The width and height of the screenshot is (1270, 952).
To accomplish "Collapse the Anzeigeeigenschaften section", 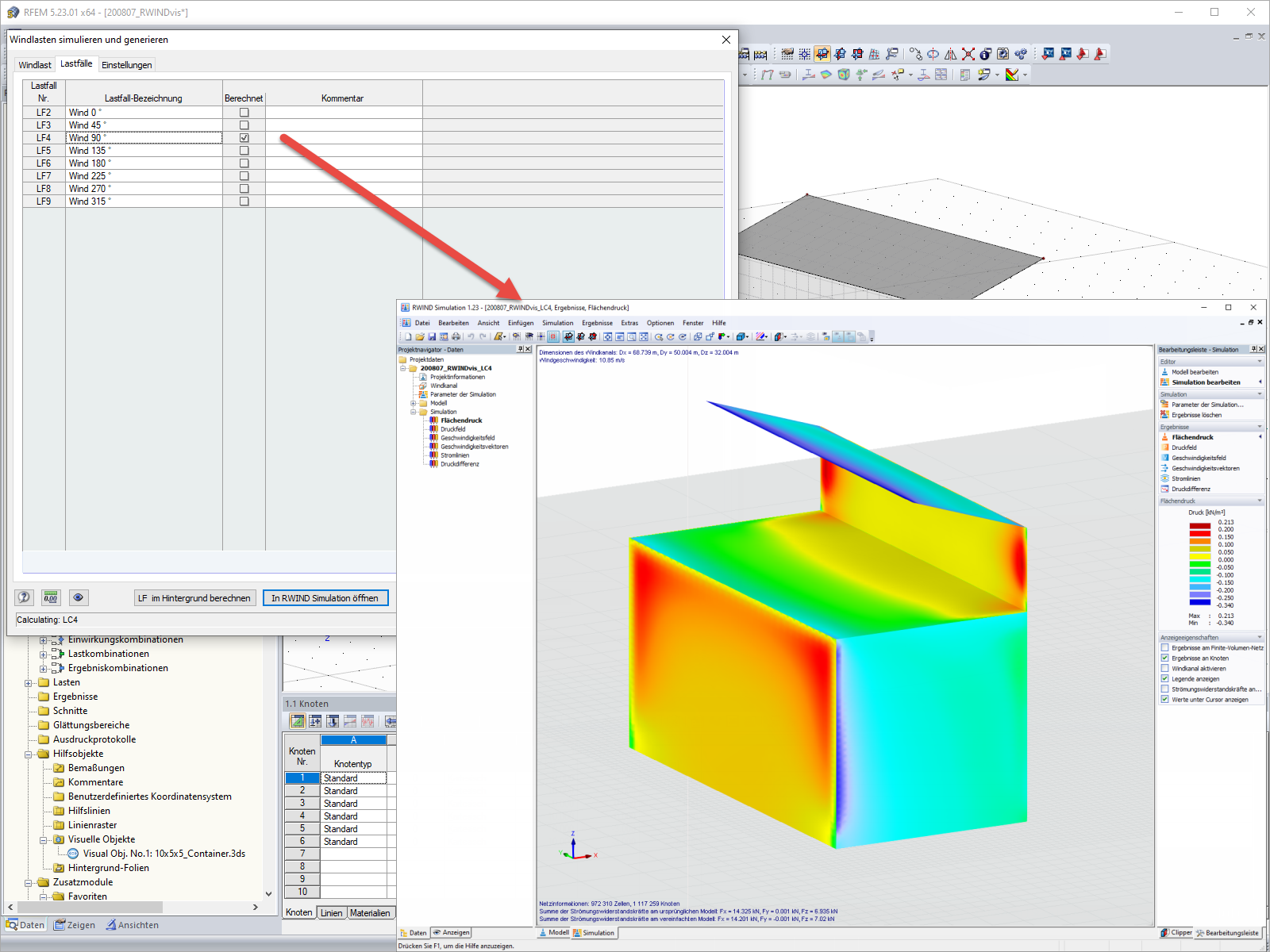I will (x=1259, y=638).
